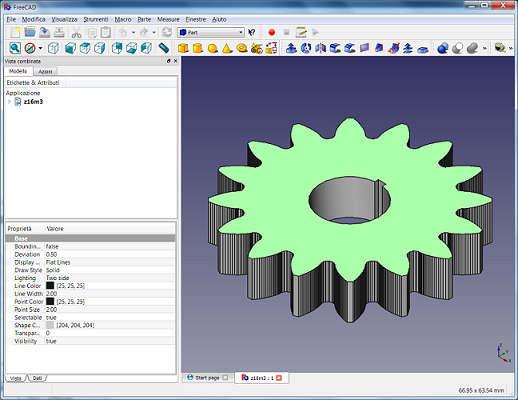Image resolution: width=518 pixels, height=400 pixels.
Task: Expand the z16m3 document tree node
Action: 9,102
